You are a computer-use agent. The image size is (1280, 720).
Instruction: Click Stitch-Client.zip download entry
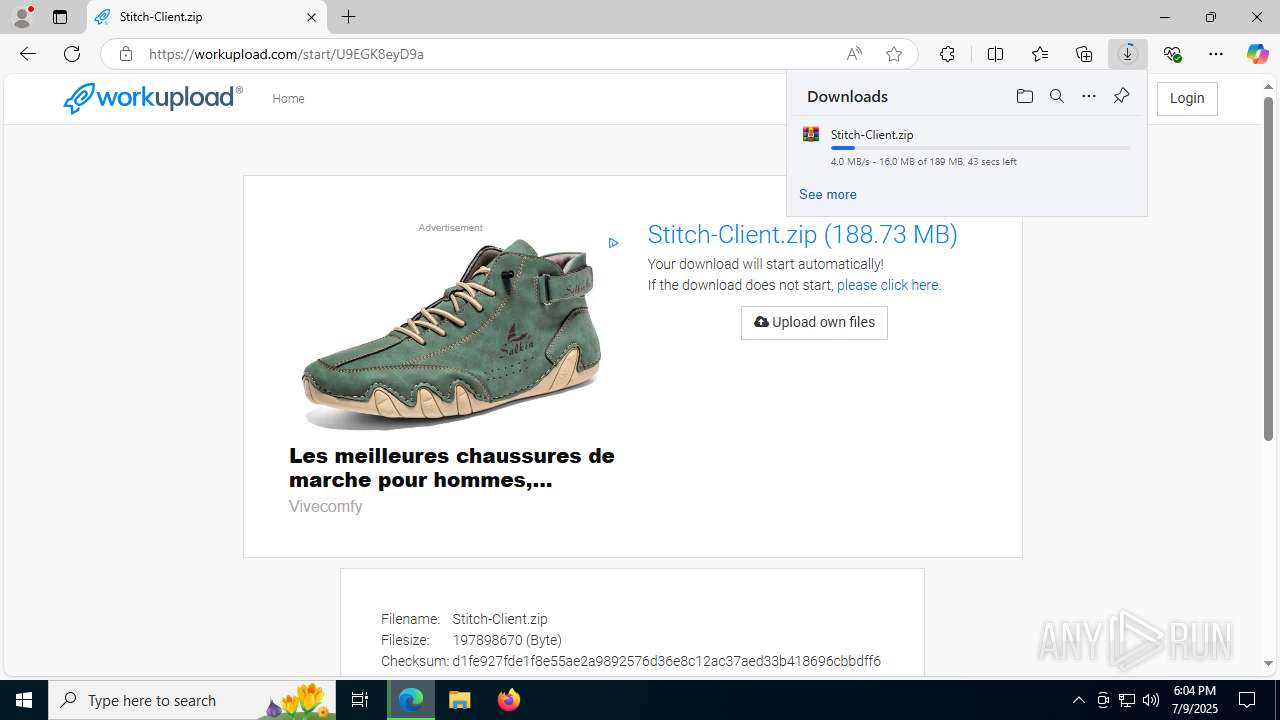point(967,146)
